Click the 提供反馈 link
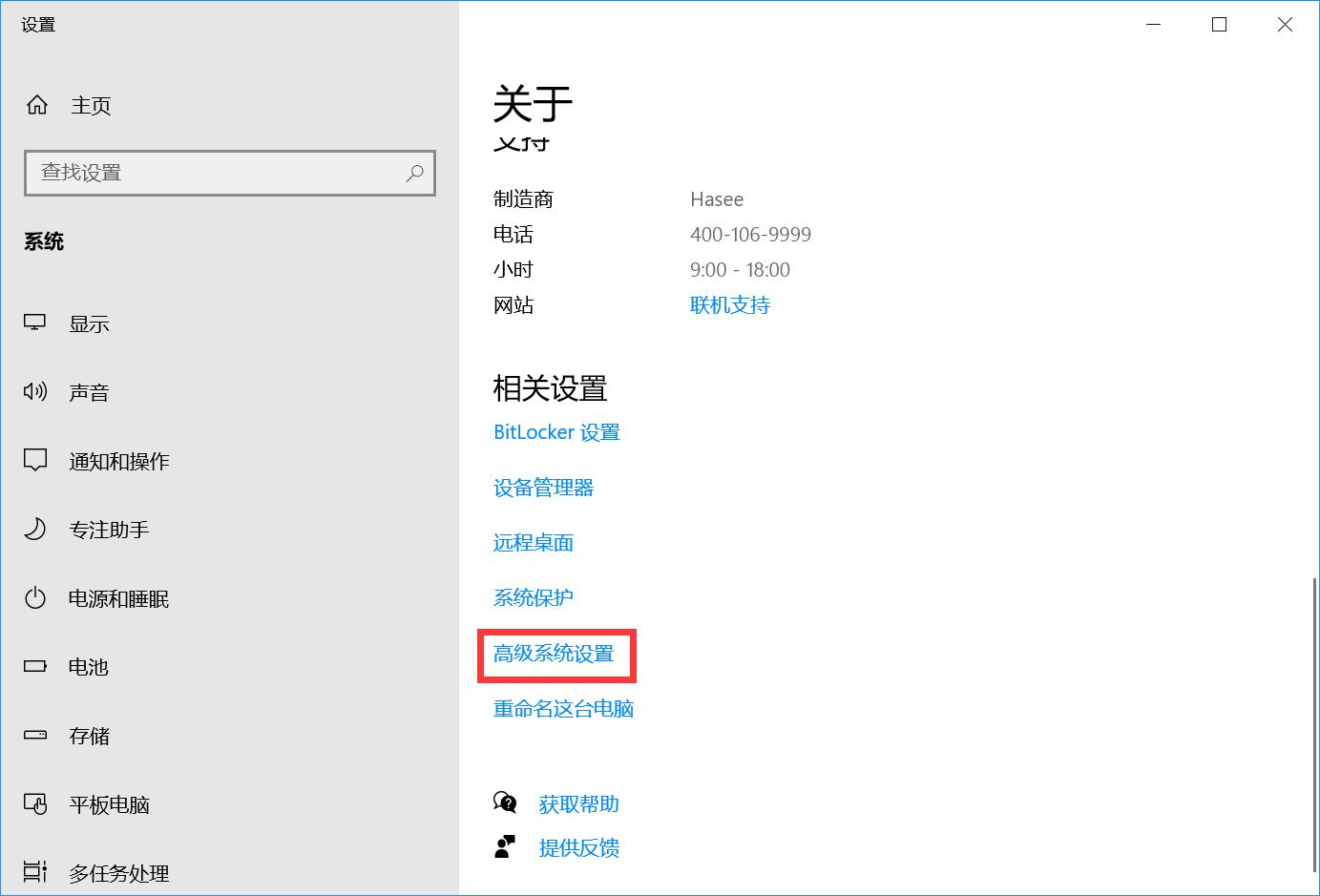Image resolution: width=1320 pixels, height=896 pixels. click(578, 848)
